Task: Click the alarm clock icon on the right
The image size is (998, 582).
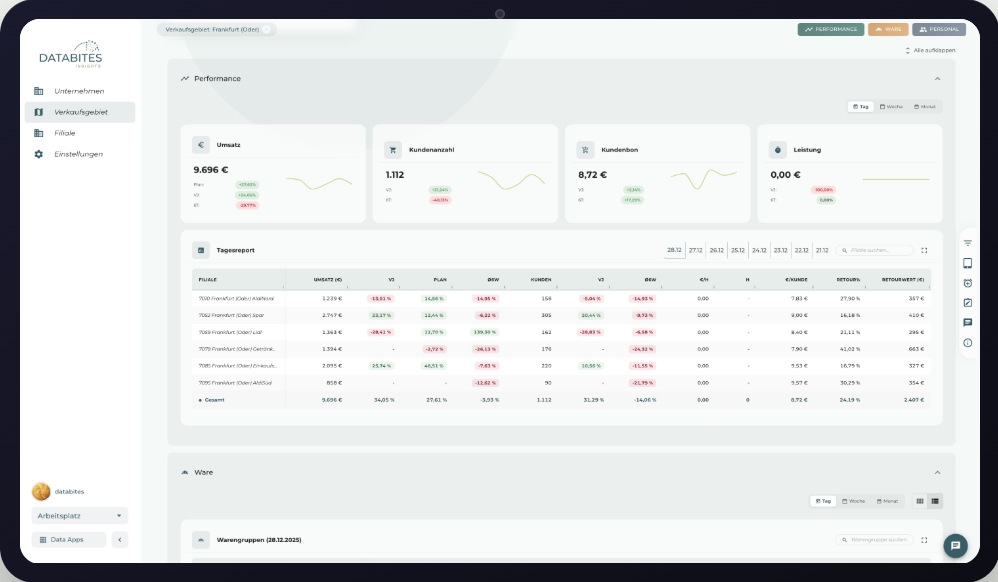Action: [x=967, y=283]
